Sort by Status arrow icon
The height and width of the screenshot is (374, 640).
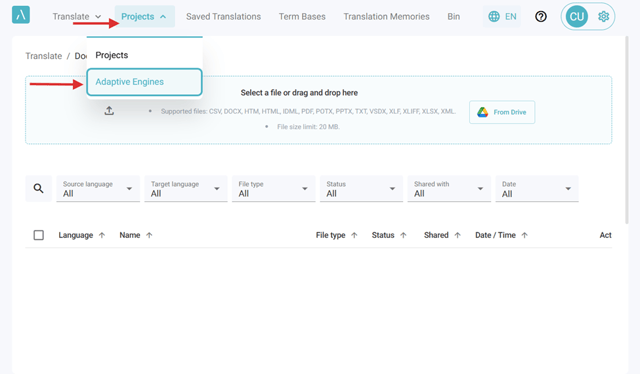(403, 235)
